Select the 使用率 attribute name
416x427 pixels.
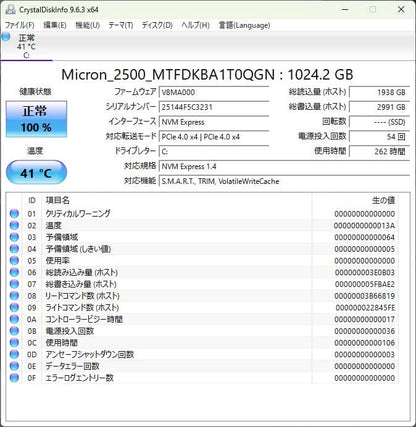(57, 260)
